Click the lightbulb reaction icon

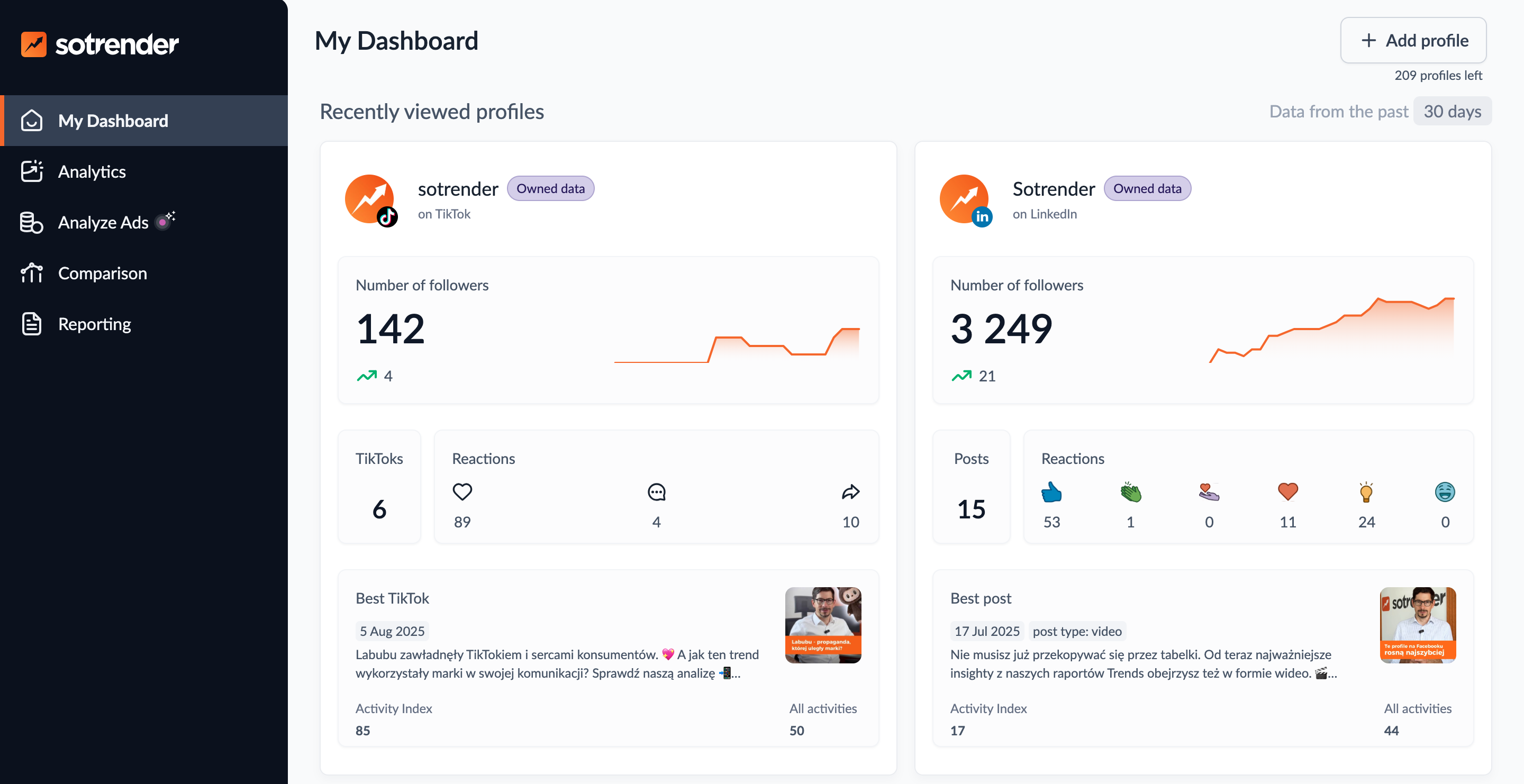[1367, 492]
